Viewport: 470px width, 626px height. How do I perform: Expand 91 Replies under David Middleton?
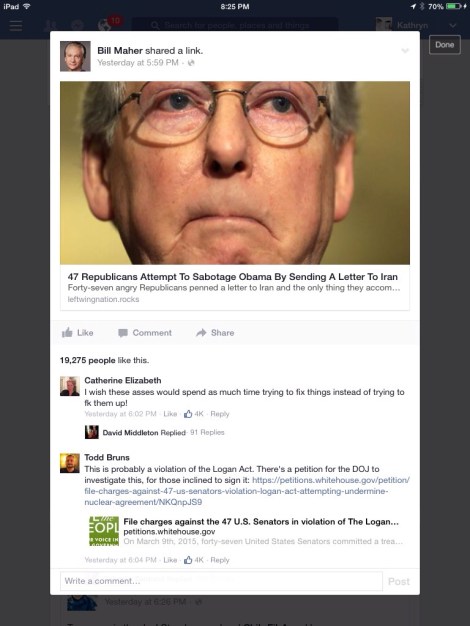(x=207, y=432)
